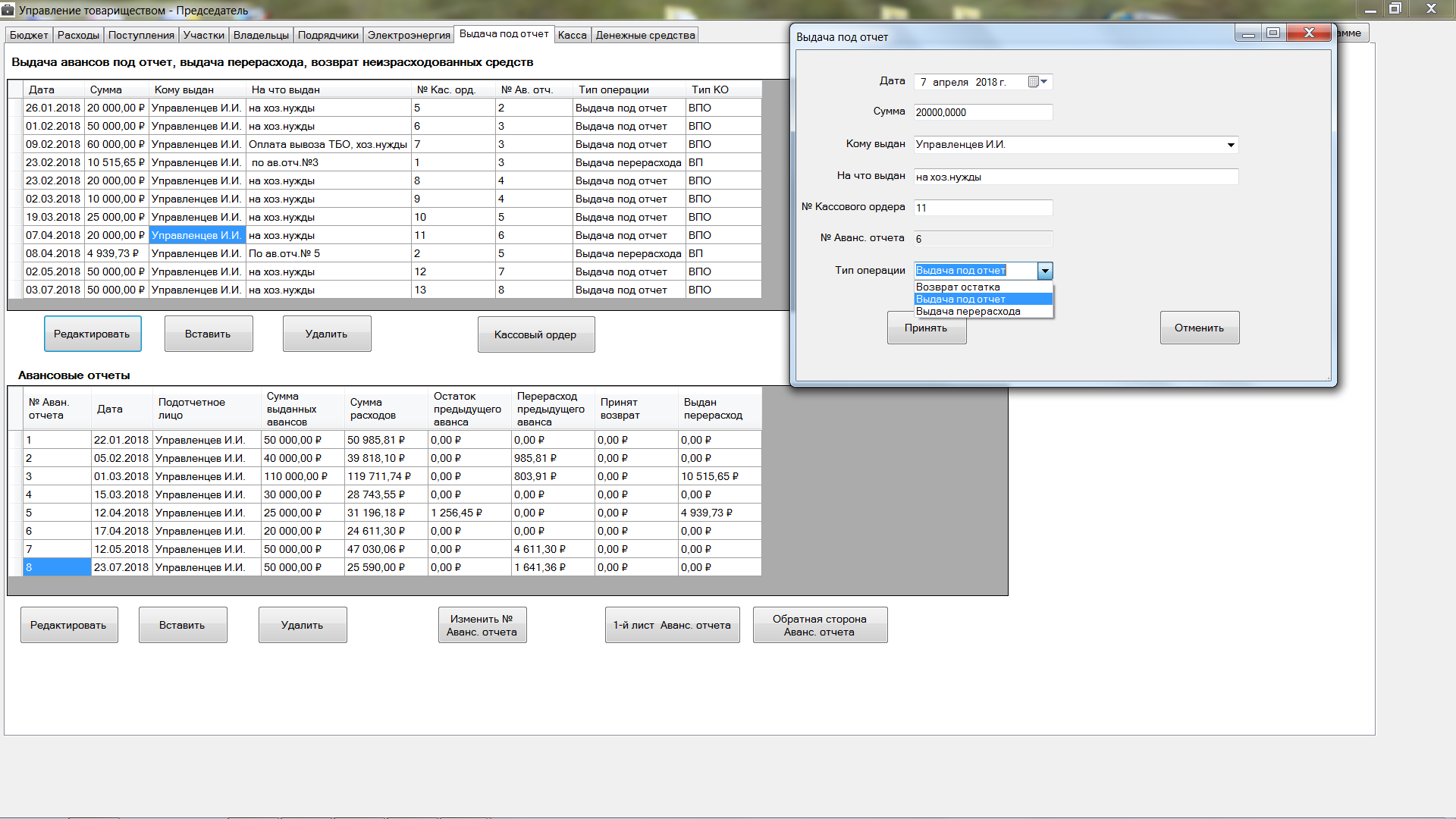Click the Отменить button

click(x=1199, y=328)
